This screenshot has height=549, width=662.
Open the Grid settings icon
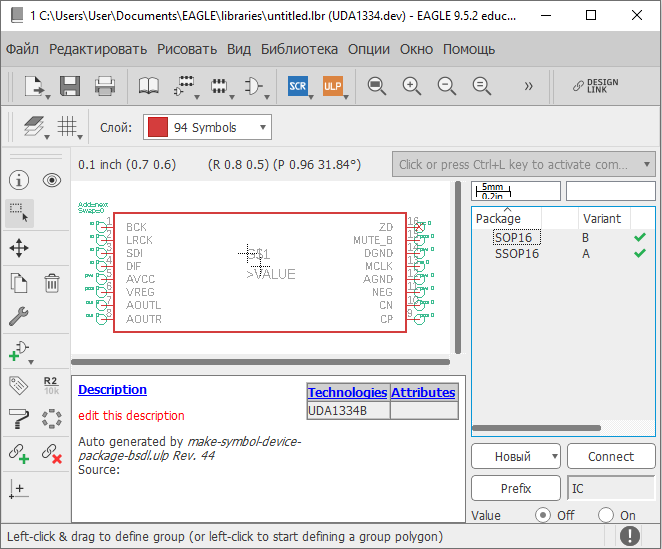67,126
